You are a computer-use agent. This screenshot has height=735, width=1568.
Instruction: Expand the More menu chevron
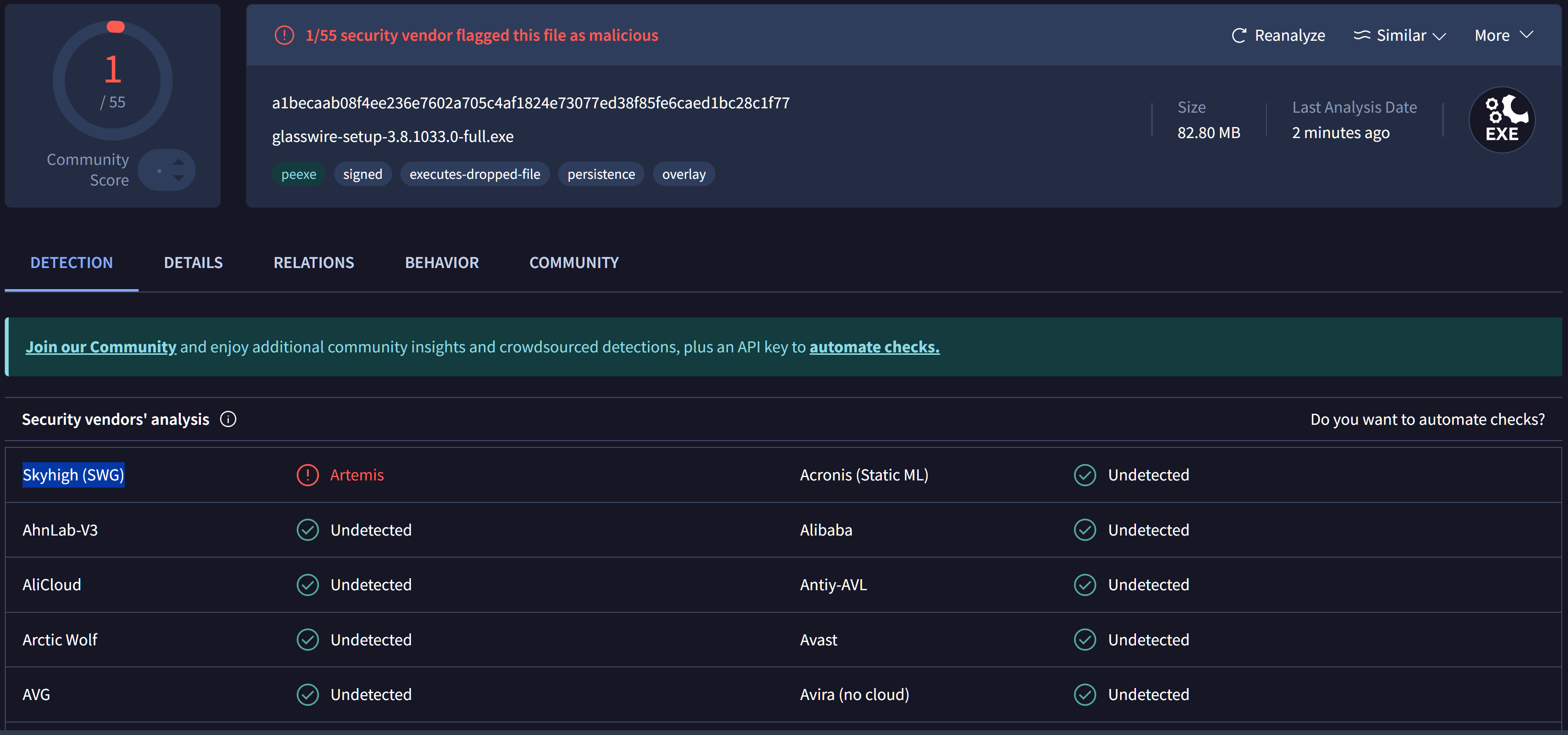(1527, 35)
